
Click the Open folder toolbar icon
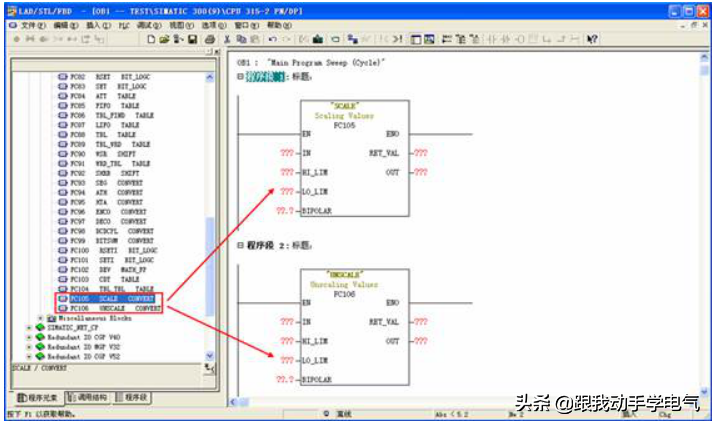pyautogui.click(x=164, y=40)
